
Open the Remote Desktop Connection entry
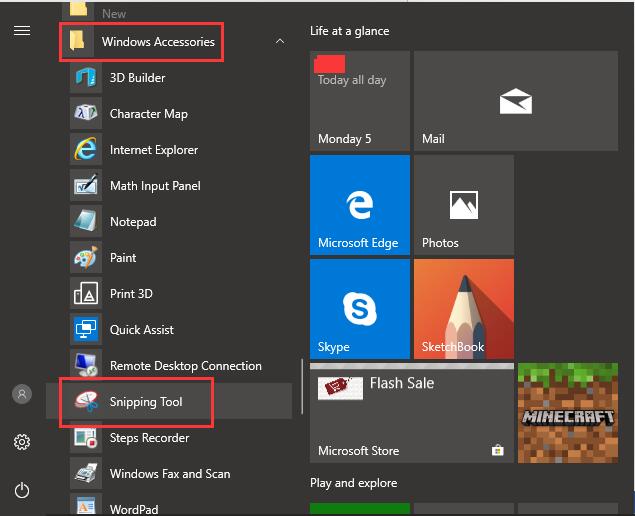pos(169,365)
